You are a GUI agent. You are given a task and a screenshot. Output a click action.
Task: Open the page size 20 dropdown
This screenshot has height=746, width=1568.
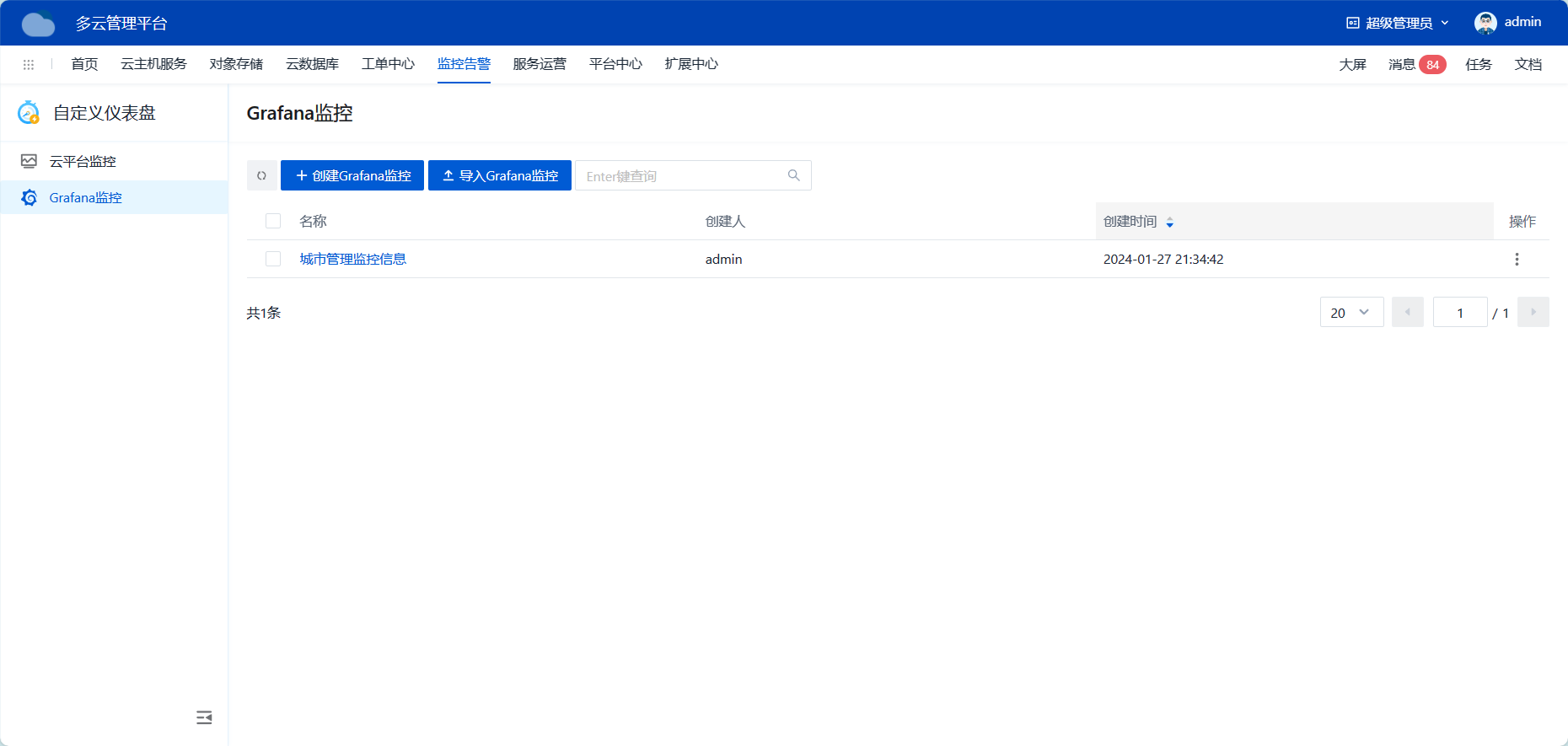pos(1351,312)
